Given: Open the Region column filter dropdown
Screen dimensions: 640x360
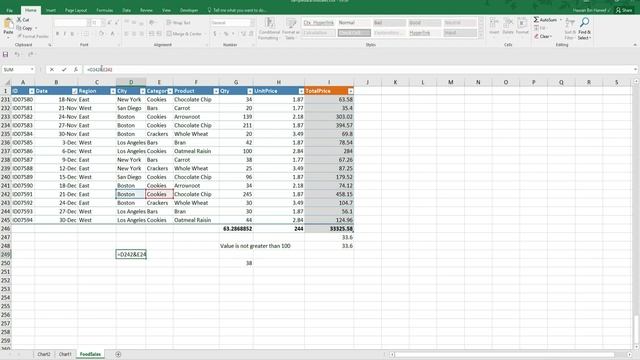Looking at the screenshot, I should [x=113, y=91].
